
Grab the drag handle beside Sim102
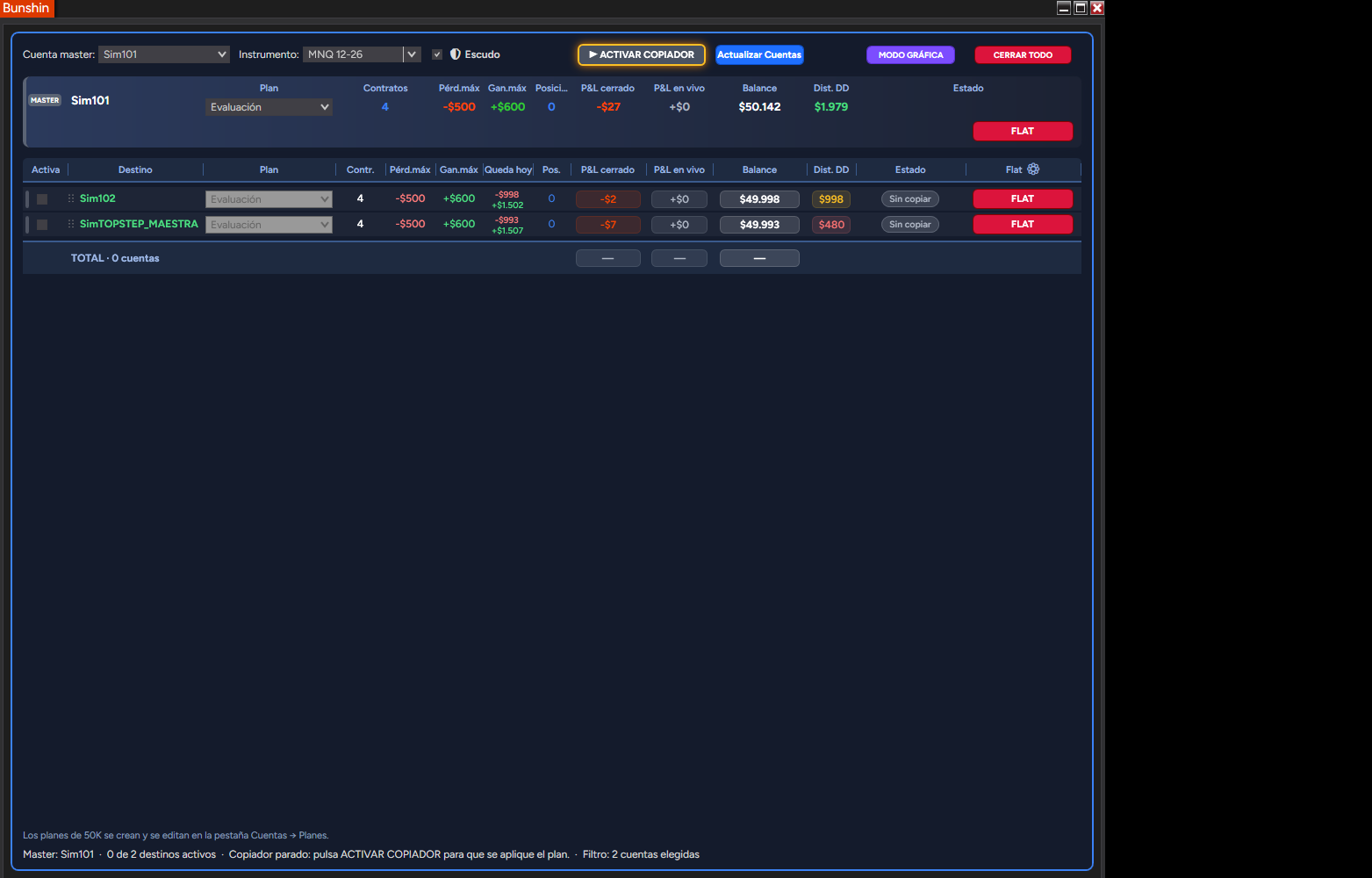71,198
